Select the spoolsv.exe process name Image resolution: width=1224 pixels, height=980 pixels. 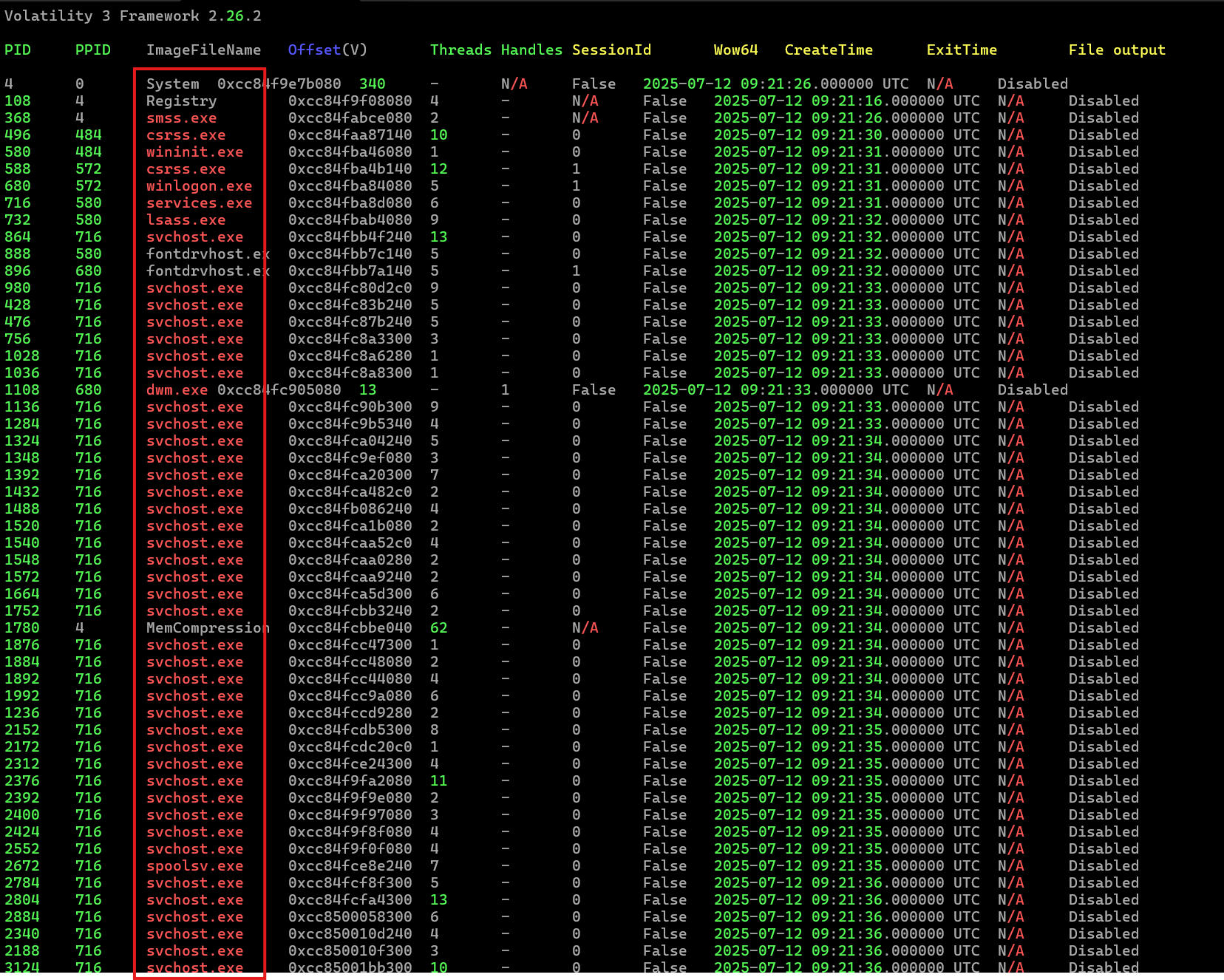194,865
